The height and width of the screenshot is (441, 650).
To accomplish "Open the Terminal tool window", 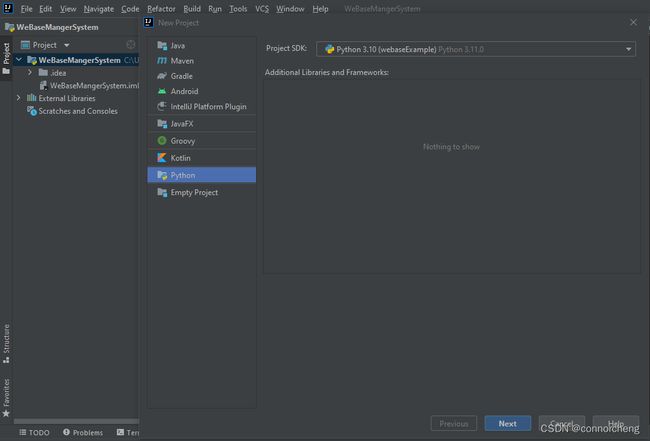I will point(127,432).
